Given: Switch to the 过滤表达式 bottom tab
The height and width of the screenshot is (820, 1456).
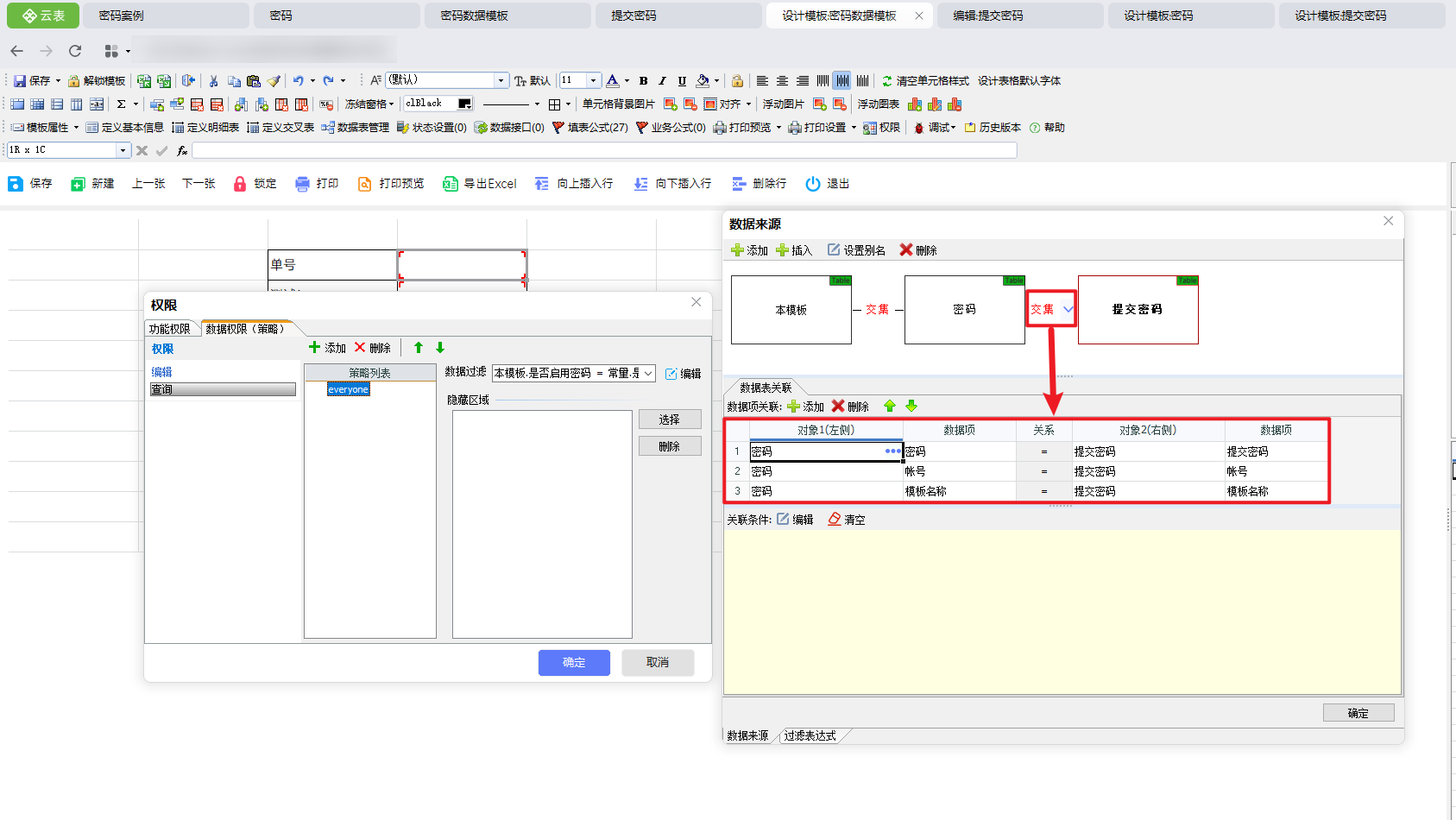Looking at the screenshot, I should click(x=810, y=736).
